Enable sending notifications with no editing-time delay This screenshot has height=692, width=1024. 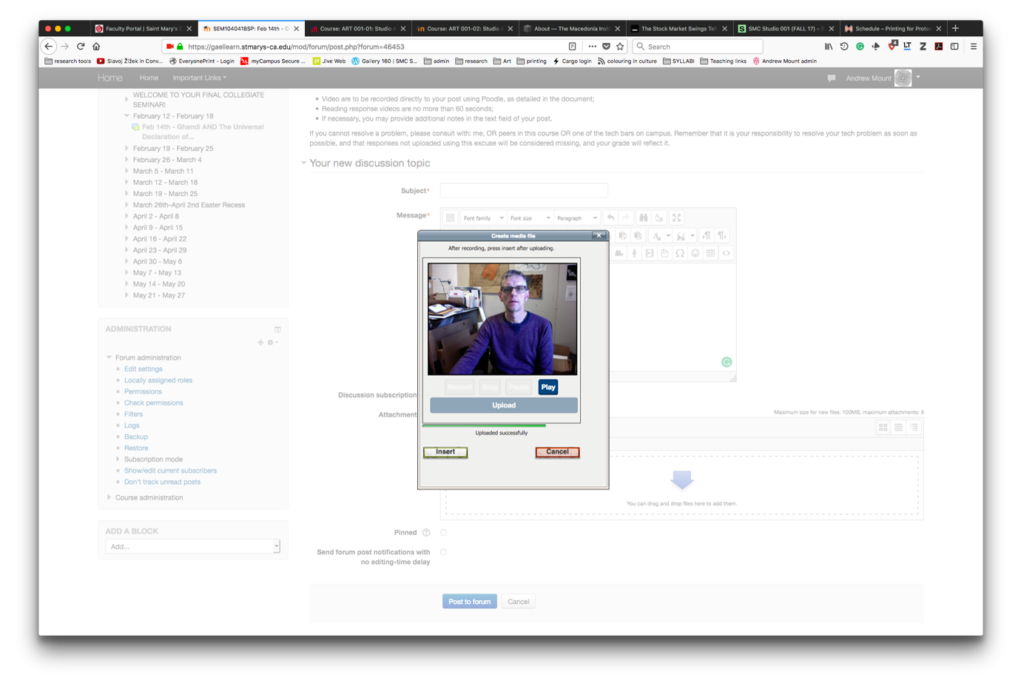click(444, 552)
